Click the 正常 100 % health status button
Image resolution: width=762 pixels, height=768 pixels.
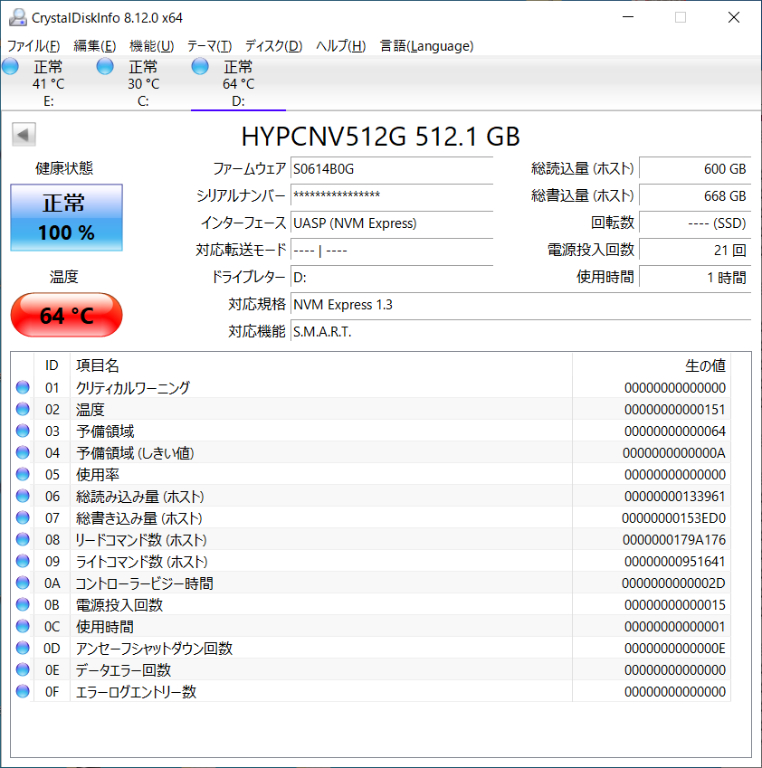coord(67,217)
